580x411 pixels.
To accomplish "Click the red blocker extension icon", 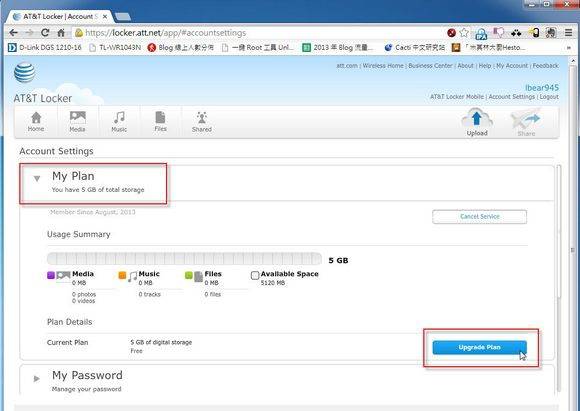I will point(451,33).
